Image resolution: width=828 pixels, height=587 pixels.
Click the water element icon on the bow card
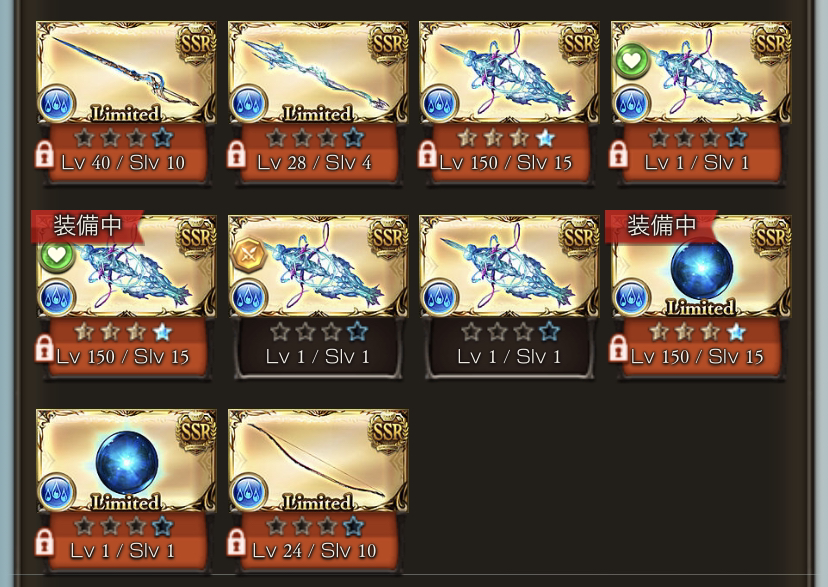coord(248,490)
